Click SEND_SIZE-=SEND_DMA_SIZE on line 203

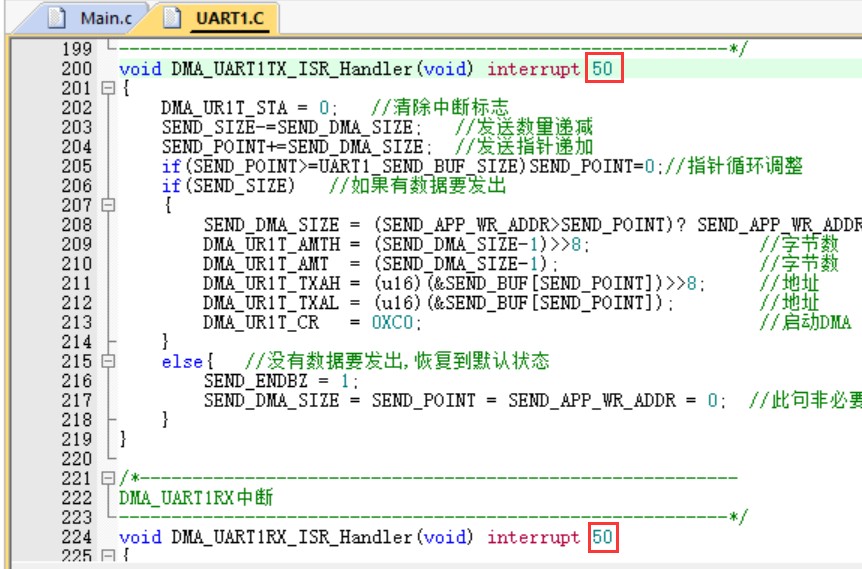[287, 128]
